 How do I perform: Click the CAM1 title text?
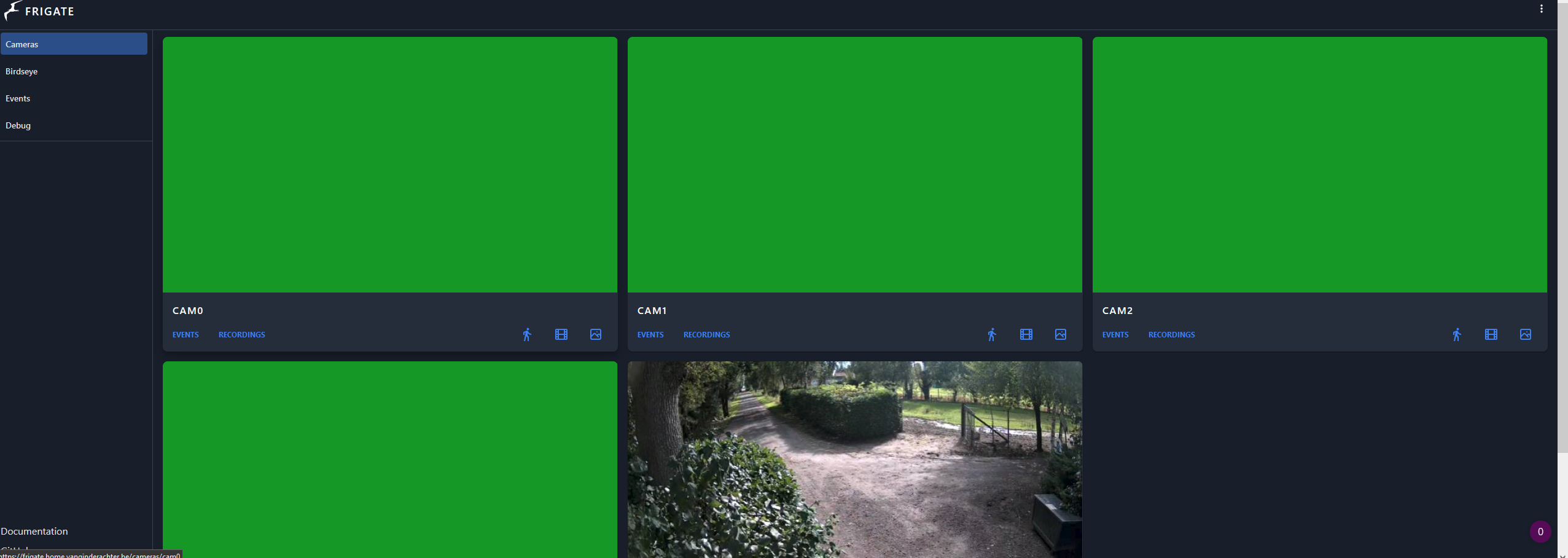pos(652,311)
